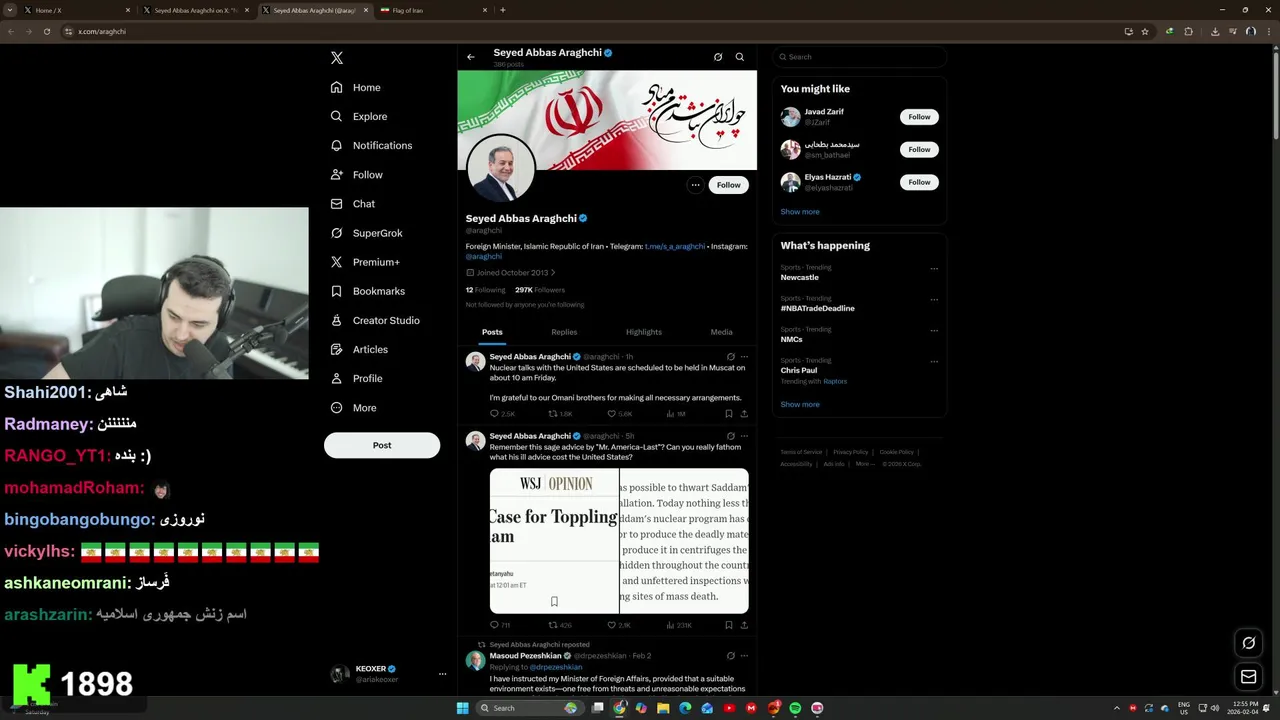Open floating messages envelope button
The height and width of the screenshot is (720, 1280).
point(1248,677)
